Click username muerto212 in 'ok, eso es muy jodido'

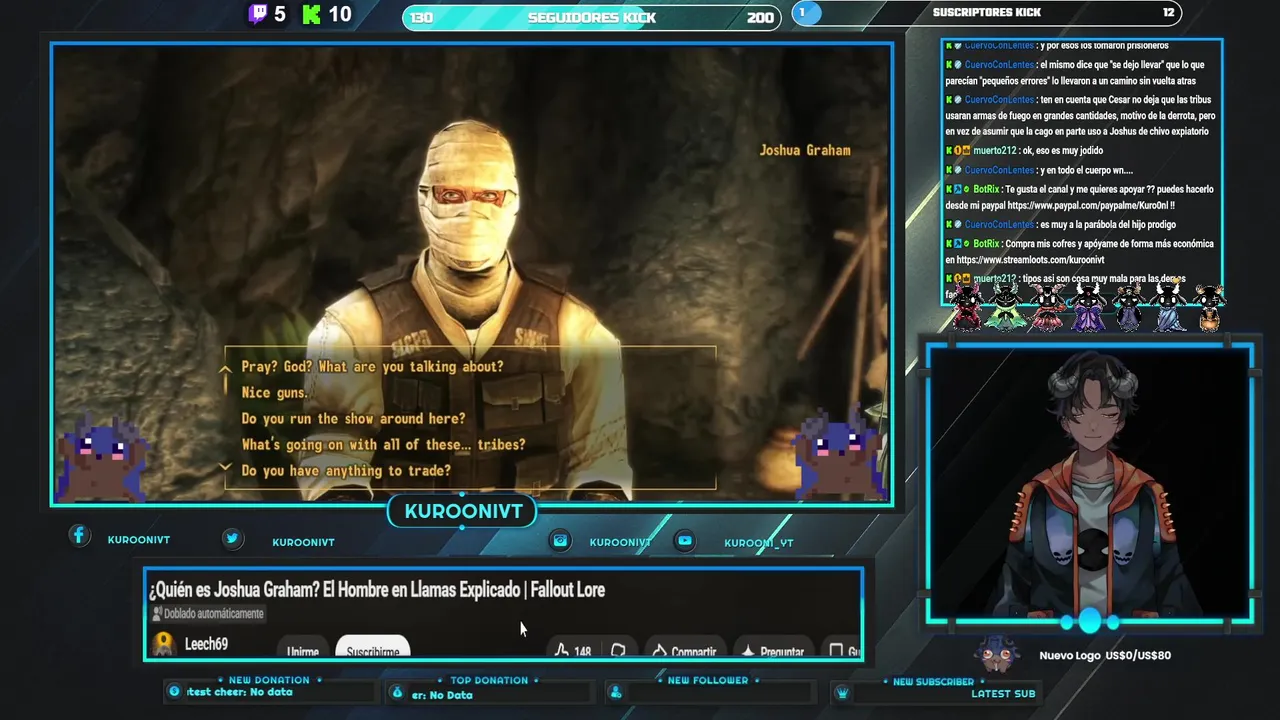996,151
